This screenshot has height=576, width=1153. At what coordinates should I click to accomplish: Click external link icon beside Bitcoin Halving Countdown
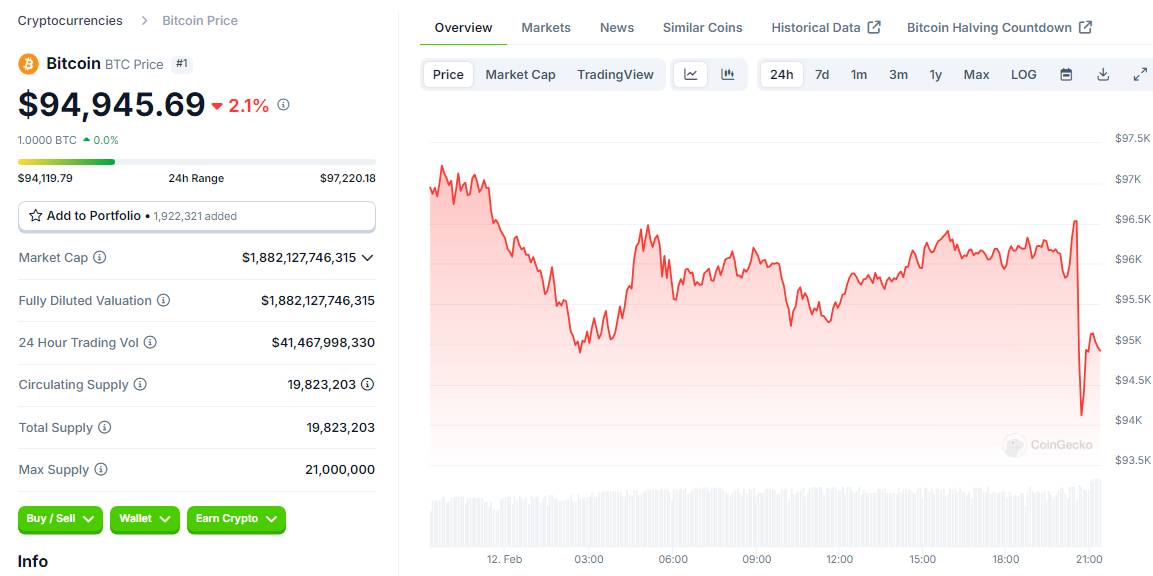pyautogui.click(x=1085, y=27)
